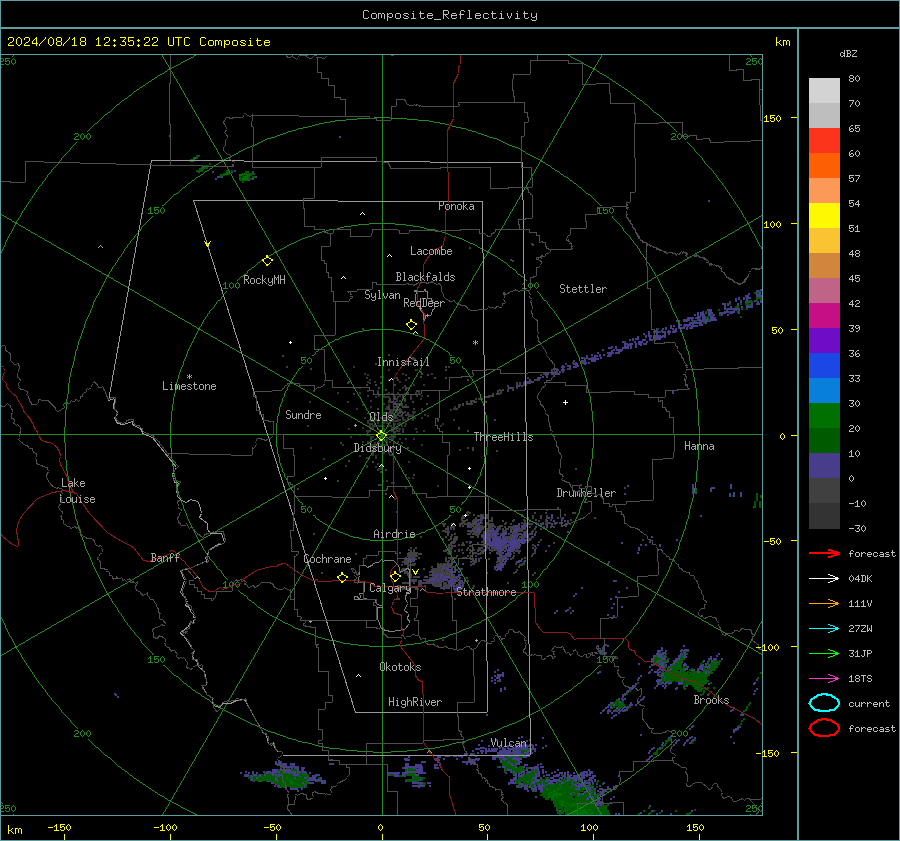Image resolution: width=900 pixels, height=841 pixels.
Task: Click the 20 dBZ green color swatch
Action: point(824,415)
